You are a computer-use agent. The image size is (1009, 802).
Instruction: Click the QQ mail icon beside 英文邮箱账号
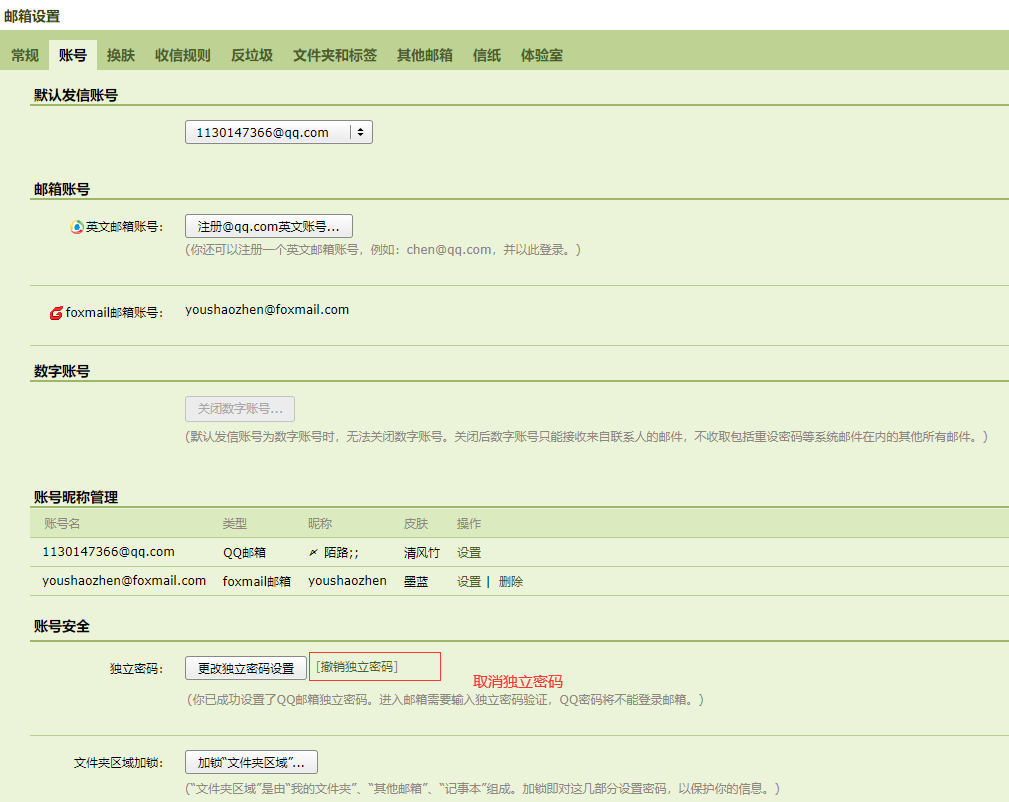[x=77, y=227]
